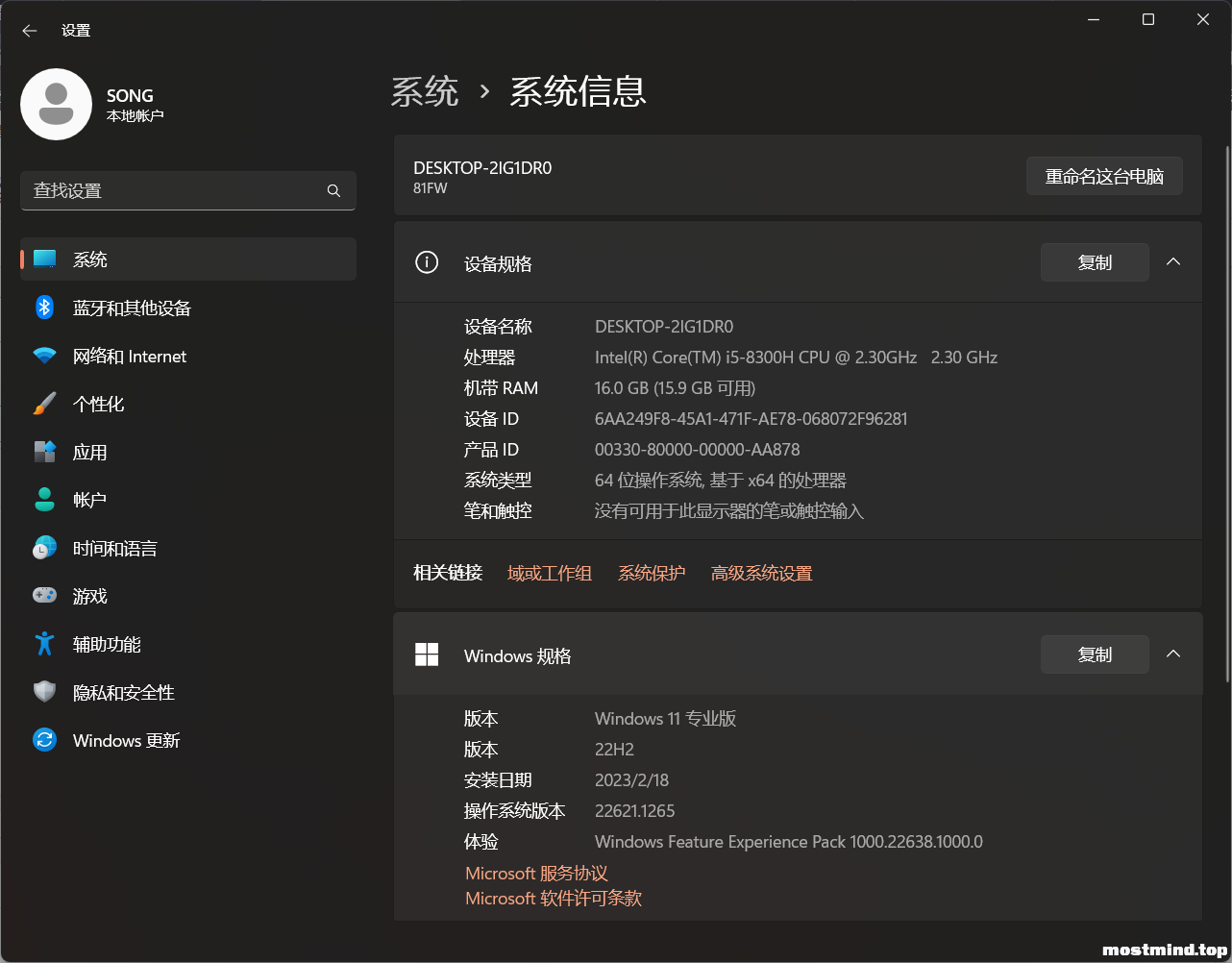This screenshot has height=963, width=1232.
Task: Click the paintbrush icon for 个性化
Action: (45, 404)
